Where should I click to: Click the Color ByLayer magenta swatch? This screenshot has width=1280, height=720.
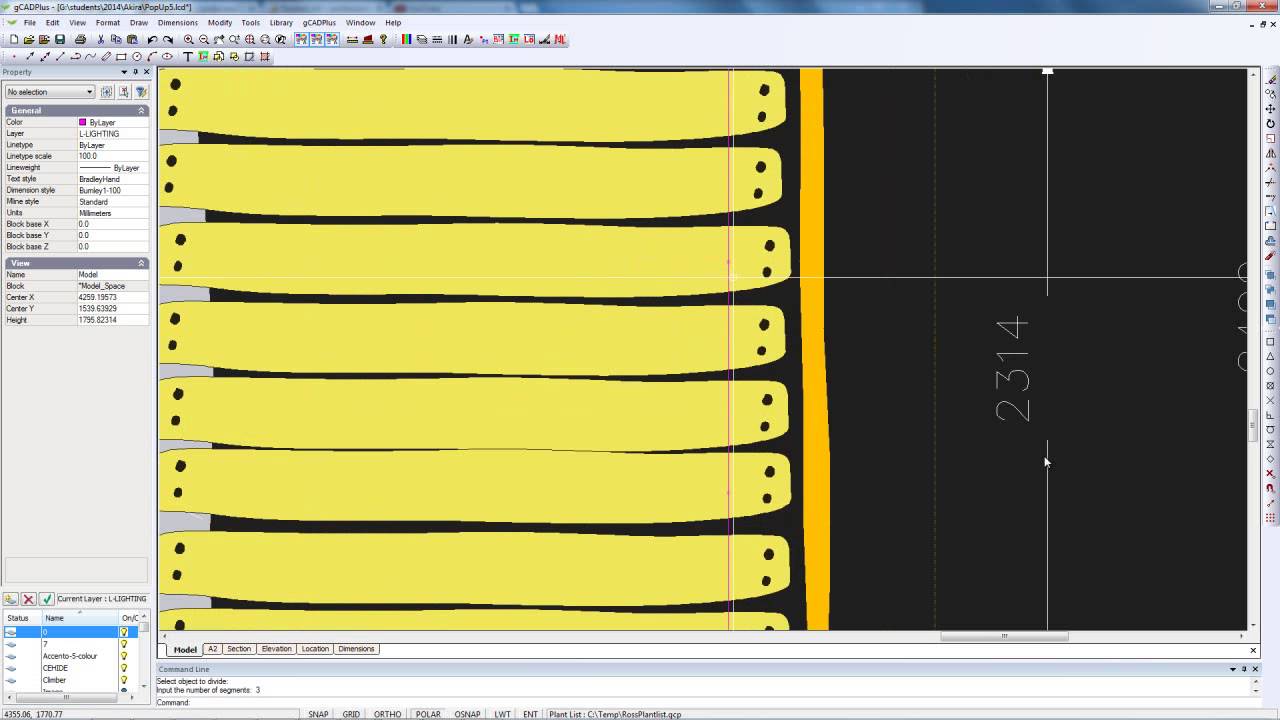point(83,122)
